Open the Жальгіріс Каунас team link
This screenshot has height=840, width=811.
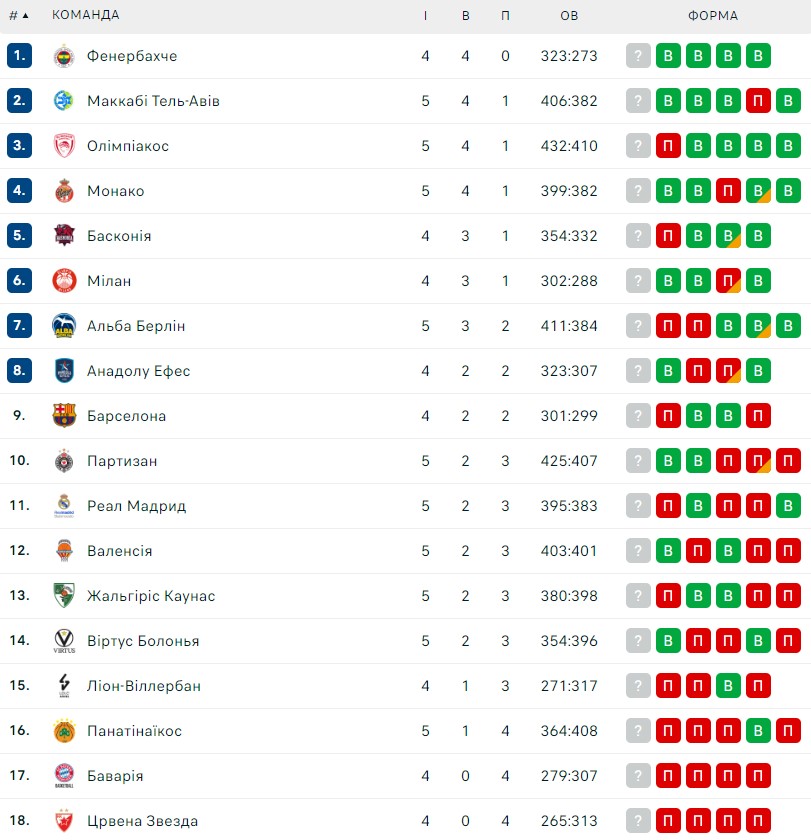click(x=151, y=596)
